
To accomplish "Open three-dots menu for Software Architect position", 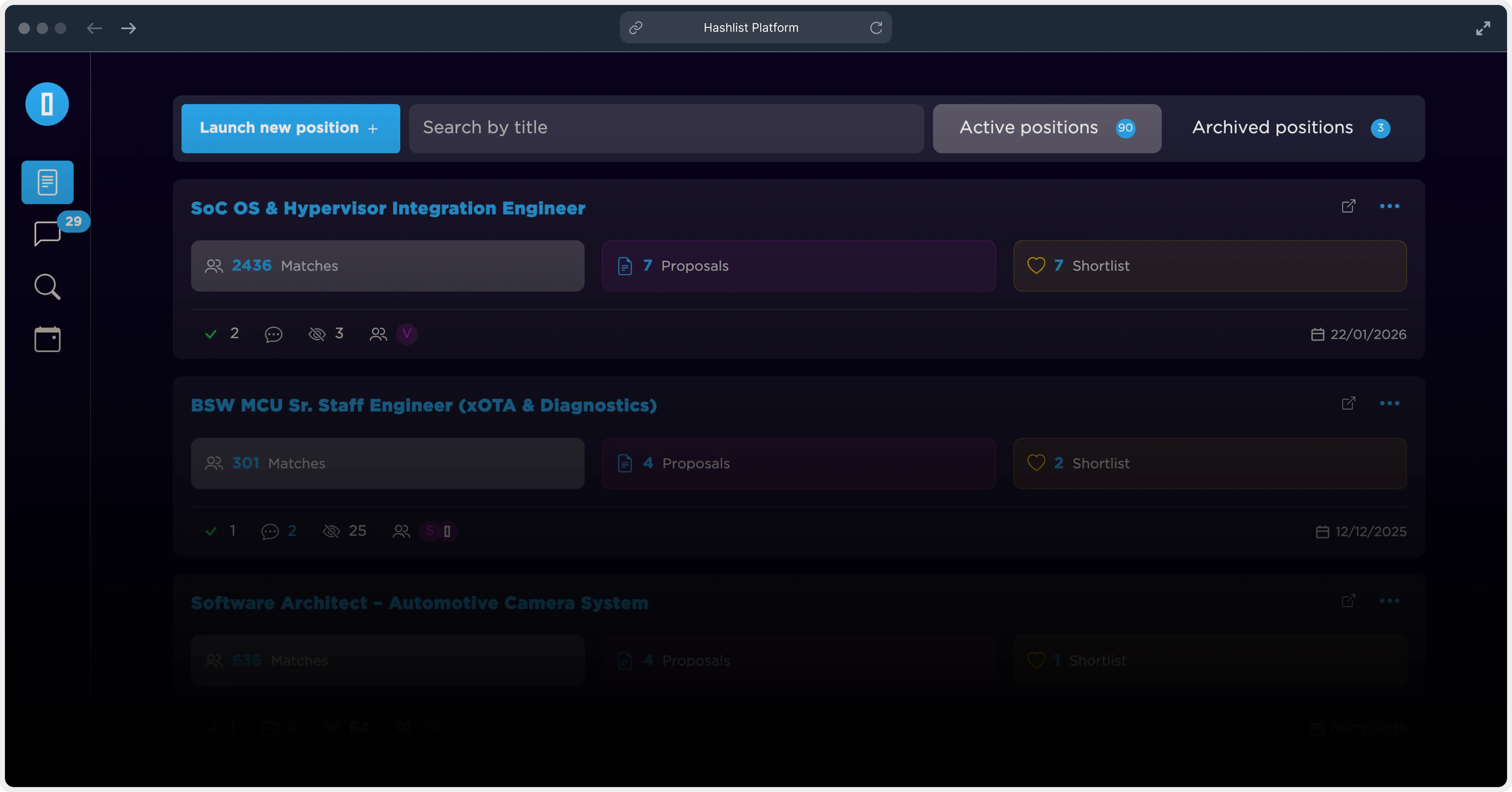I will point(1389,601).
